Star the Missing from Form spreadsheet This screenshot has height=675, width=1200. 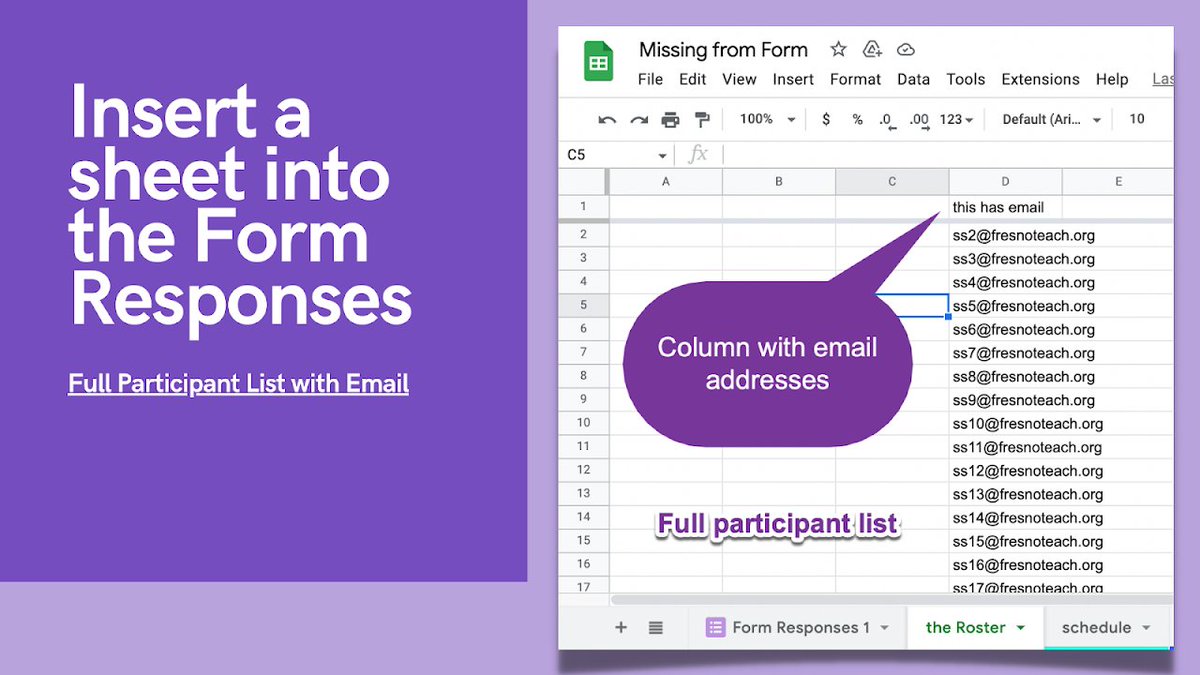click(838, 49)
